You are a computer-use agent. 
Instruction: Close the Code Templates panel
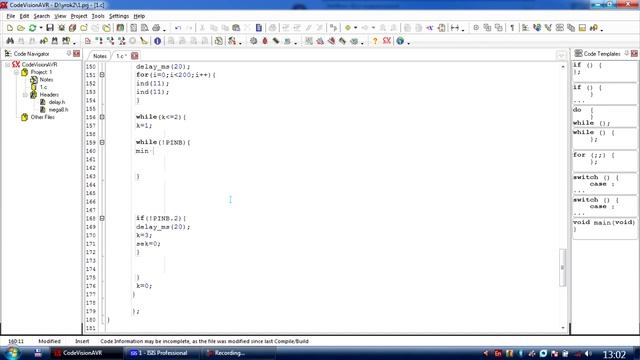[634, 53]
